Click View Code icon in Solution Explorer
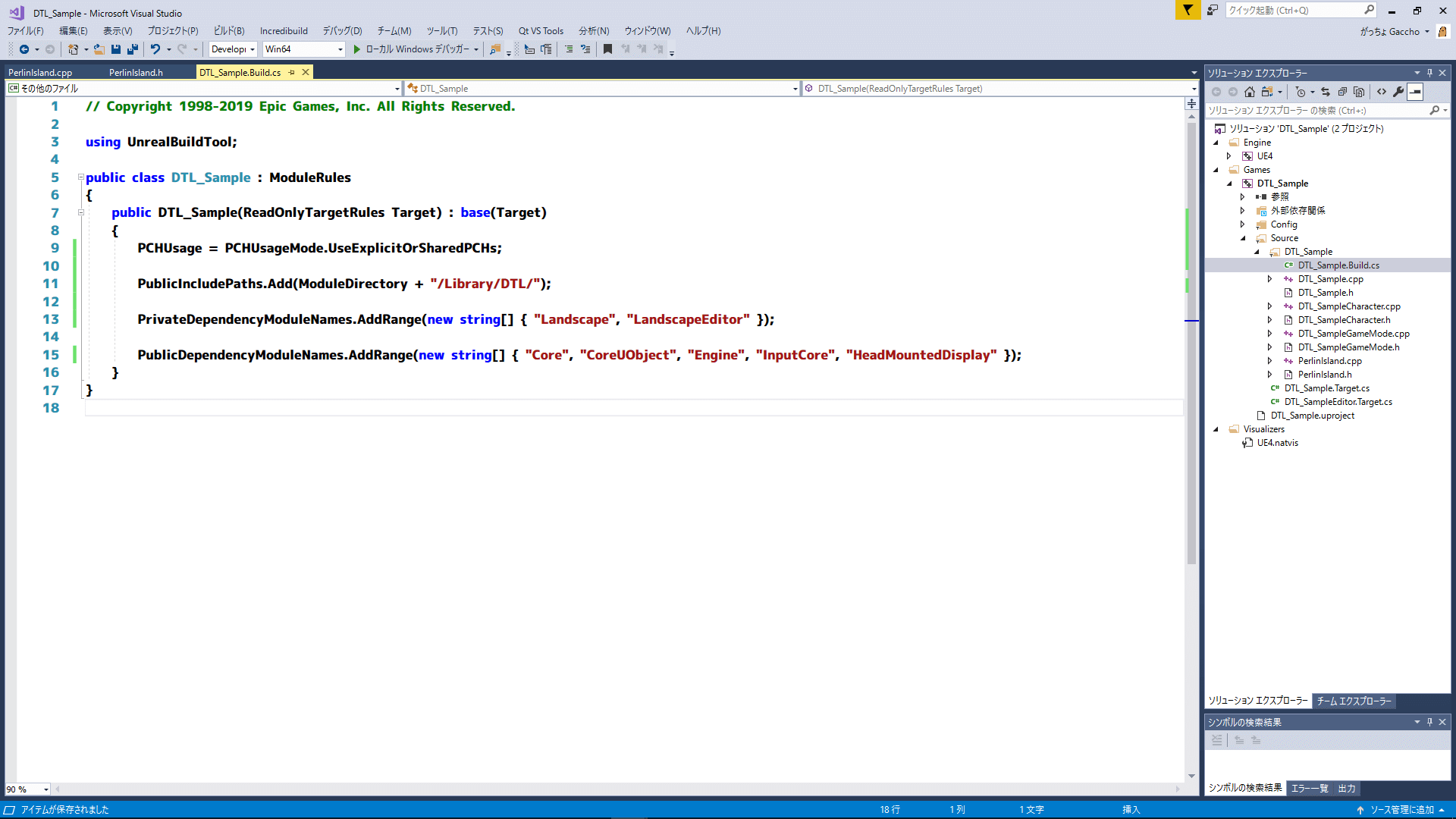This screenshot has width=1456, height=819. (x=1382, y=92)
